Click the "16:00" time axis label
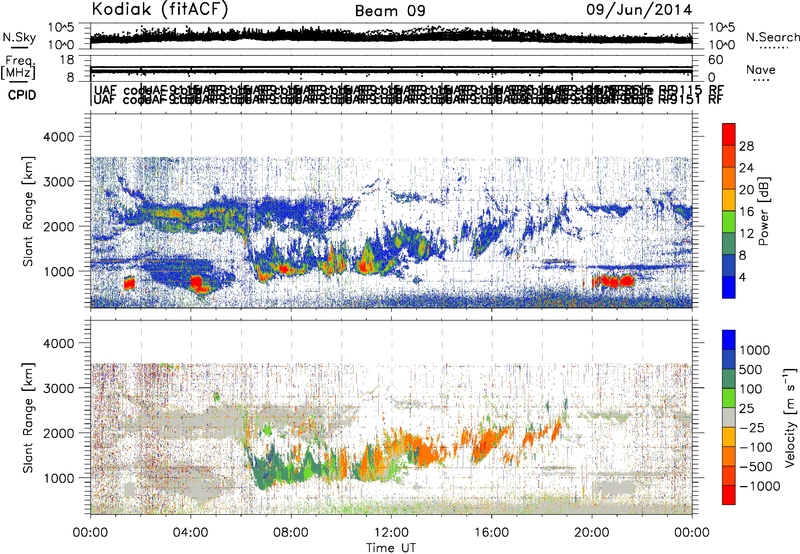 (x=491, y=533)
